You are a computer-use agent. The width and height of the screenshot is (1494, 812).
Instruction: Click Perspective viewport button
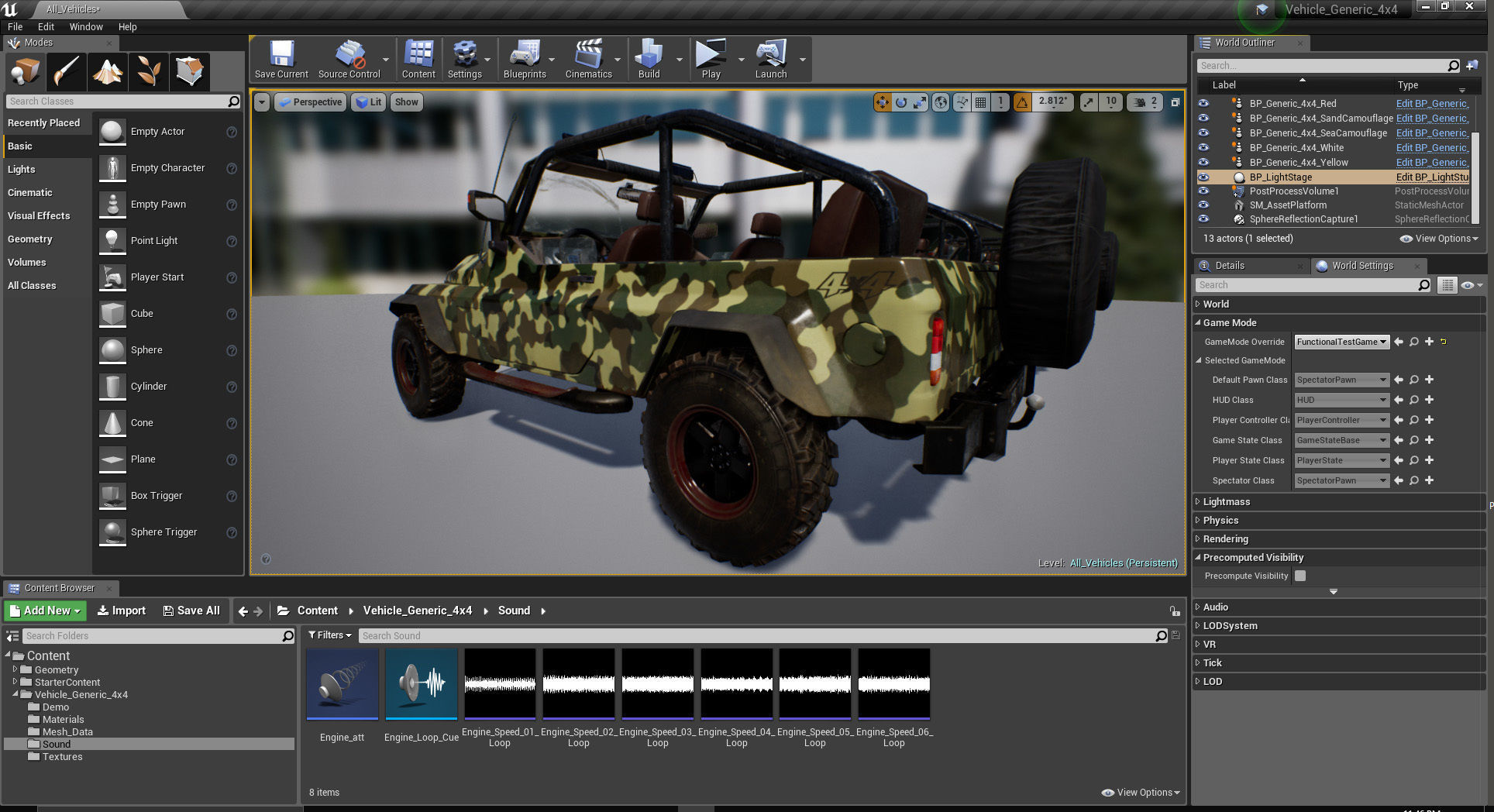310,102
